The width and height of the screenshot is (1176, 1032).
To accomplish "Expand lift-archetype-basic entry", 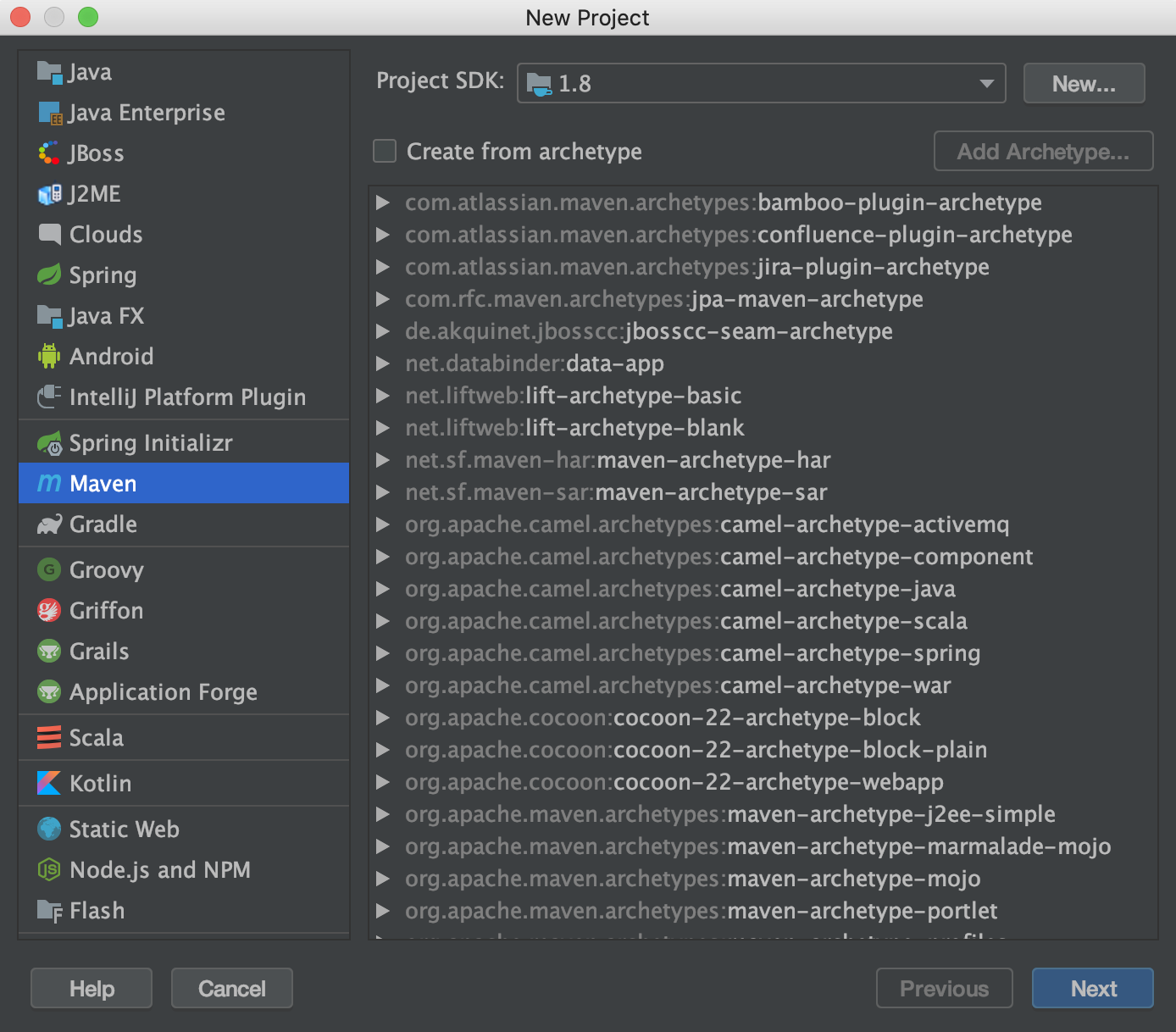I will click(x=383, y=396).
